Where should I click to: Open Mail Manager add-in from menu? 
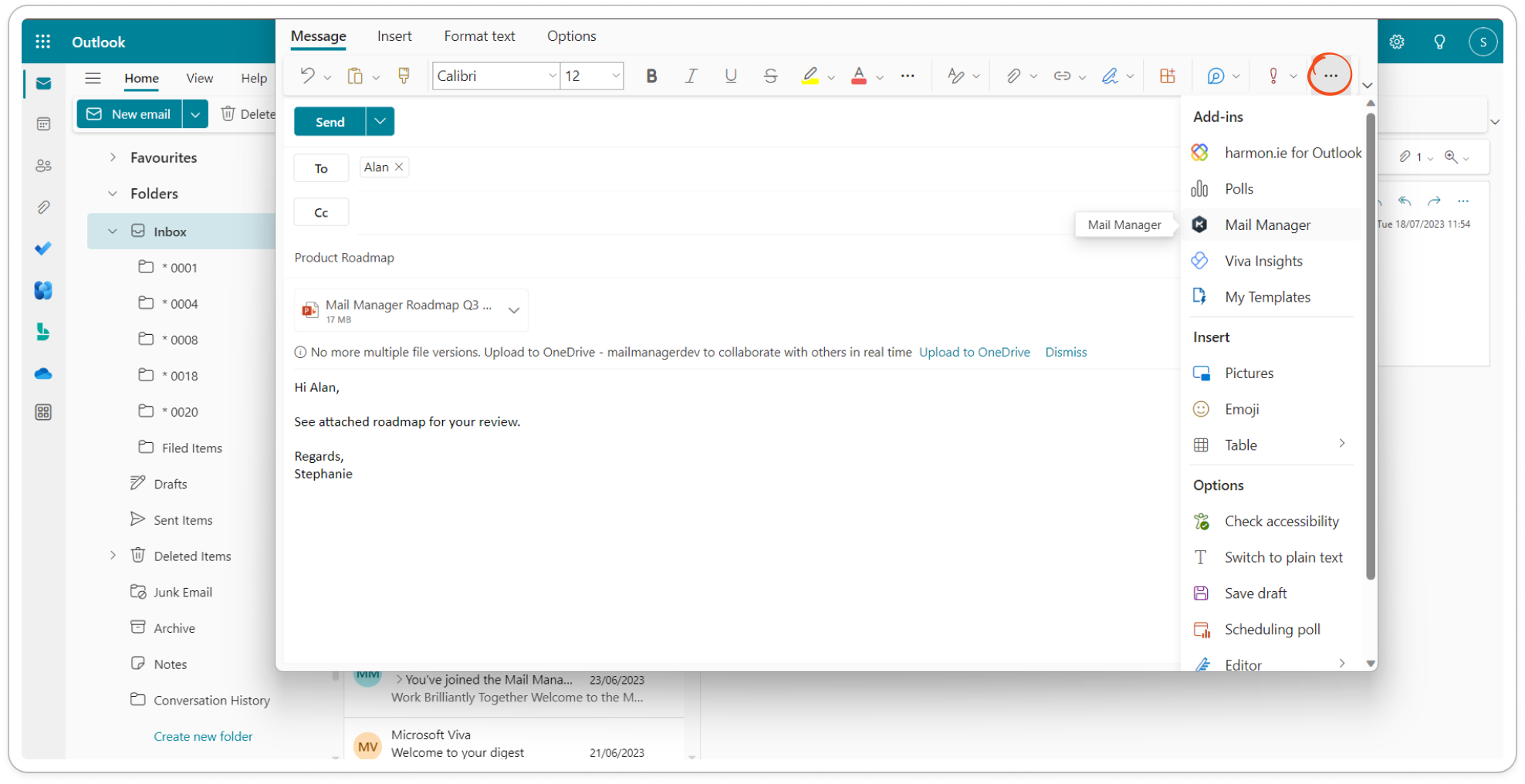point(1271,225)
